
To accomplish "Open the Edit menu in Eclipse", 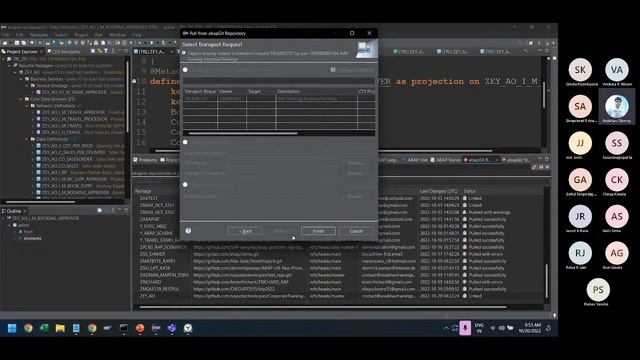I will pyautogui.click(x=19, y=35).
